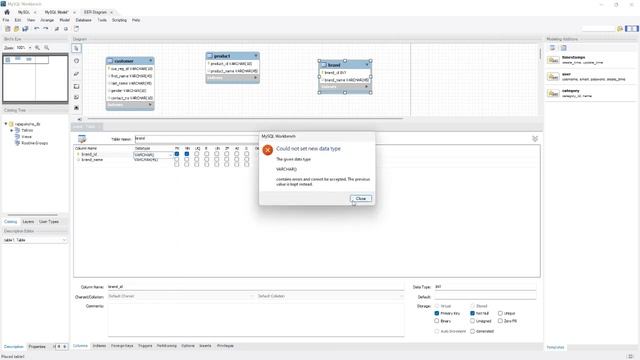
Task: Select the new note tool
Action: tap(76, 97)
